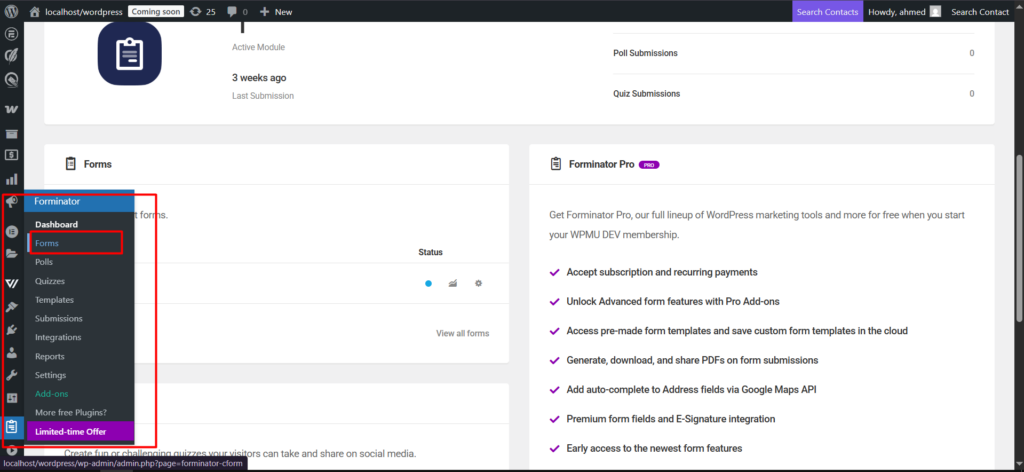Viewport: 1024px width, 472px height.
Task: Open the Tools wrench icon in sidebar
Action: tap(11, 375)
